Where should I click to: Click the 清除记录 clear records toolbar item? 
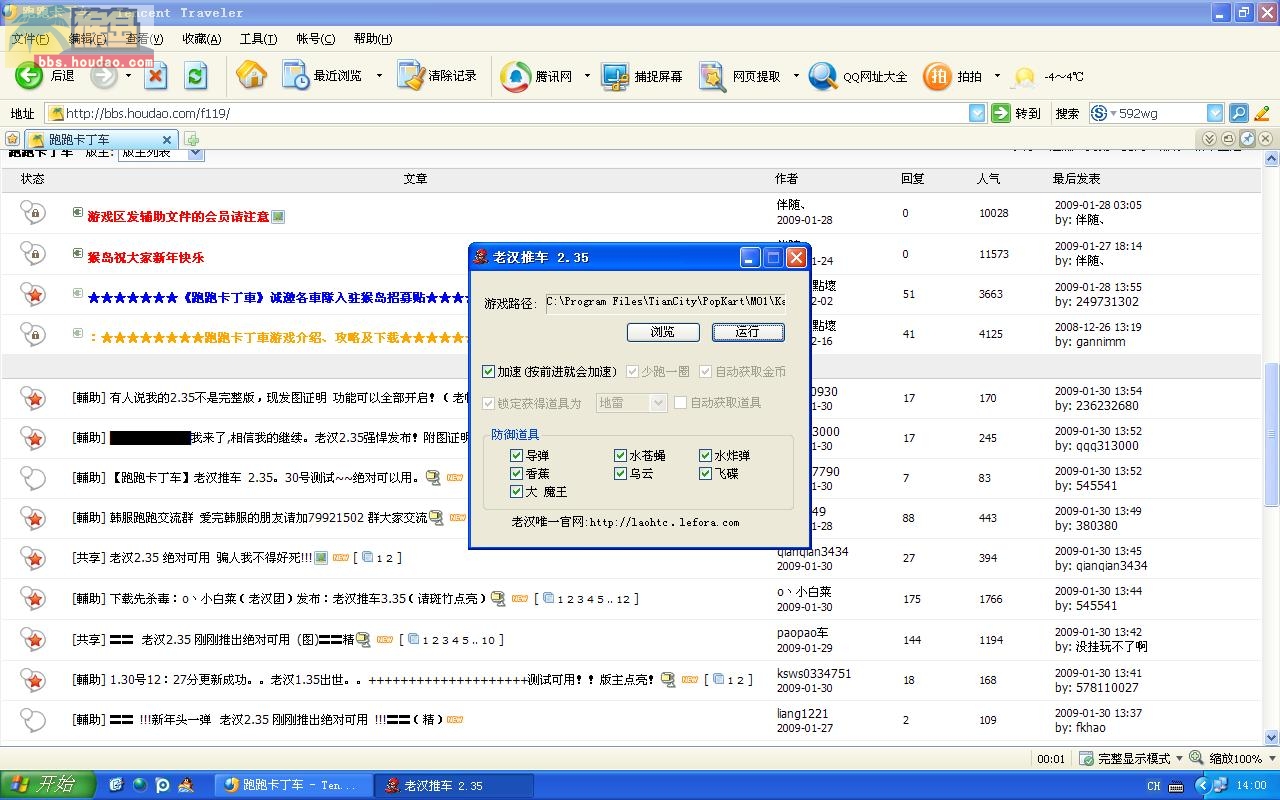[437, 76]
